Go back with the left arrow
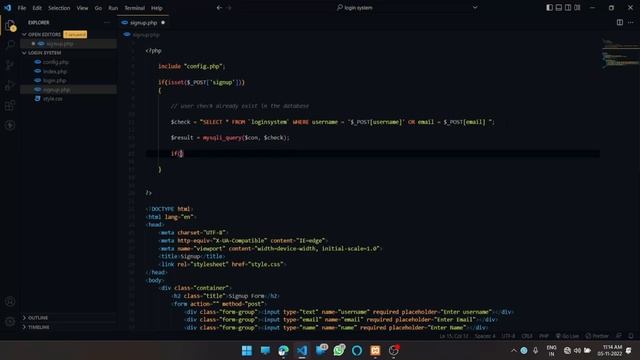The image size is (640, 360). coord(219,8)
